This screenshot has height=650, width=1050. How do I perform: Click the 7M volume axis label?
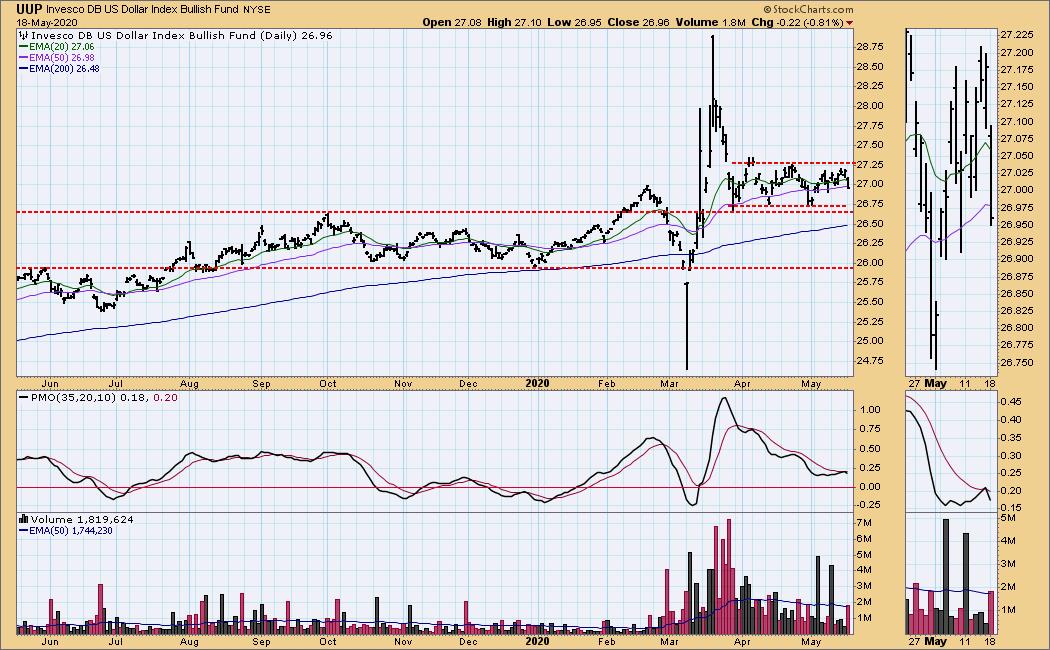click(864, 523)
